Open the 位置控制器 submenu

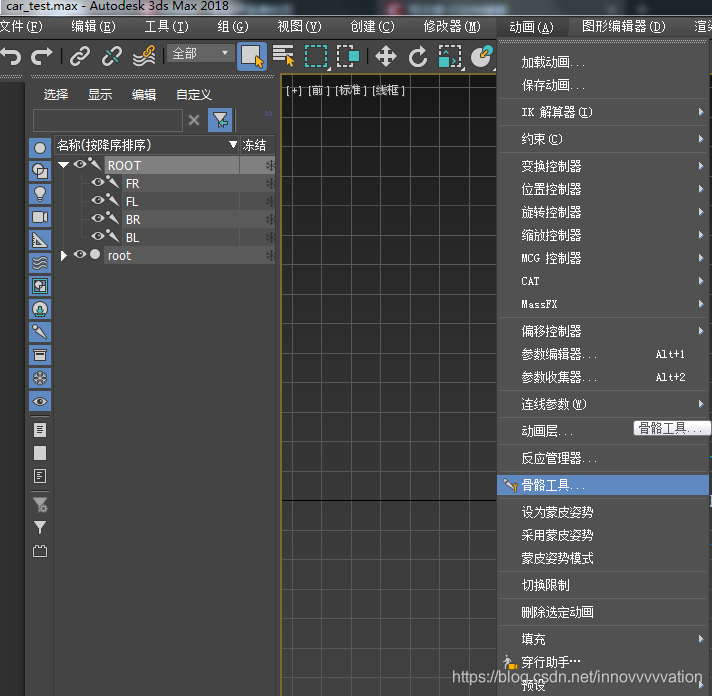[603, 189]
